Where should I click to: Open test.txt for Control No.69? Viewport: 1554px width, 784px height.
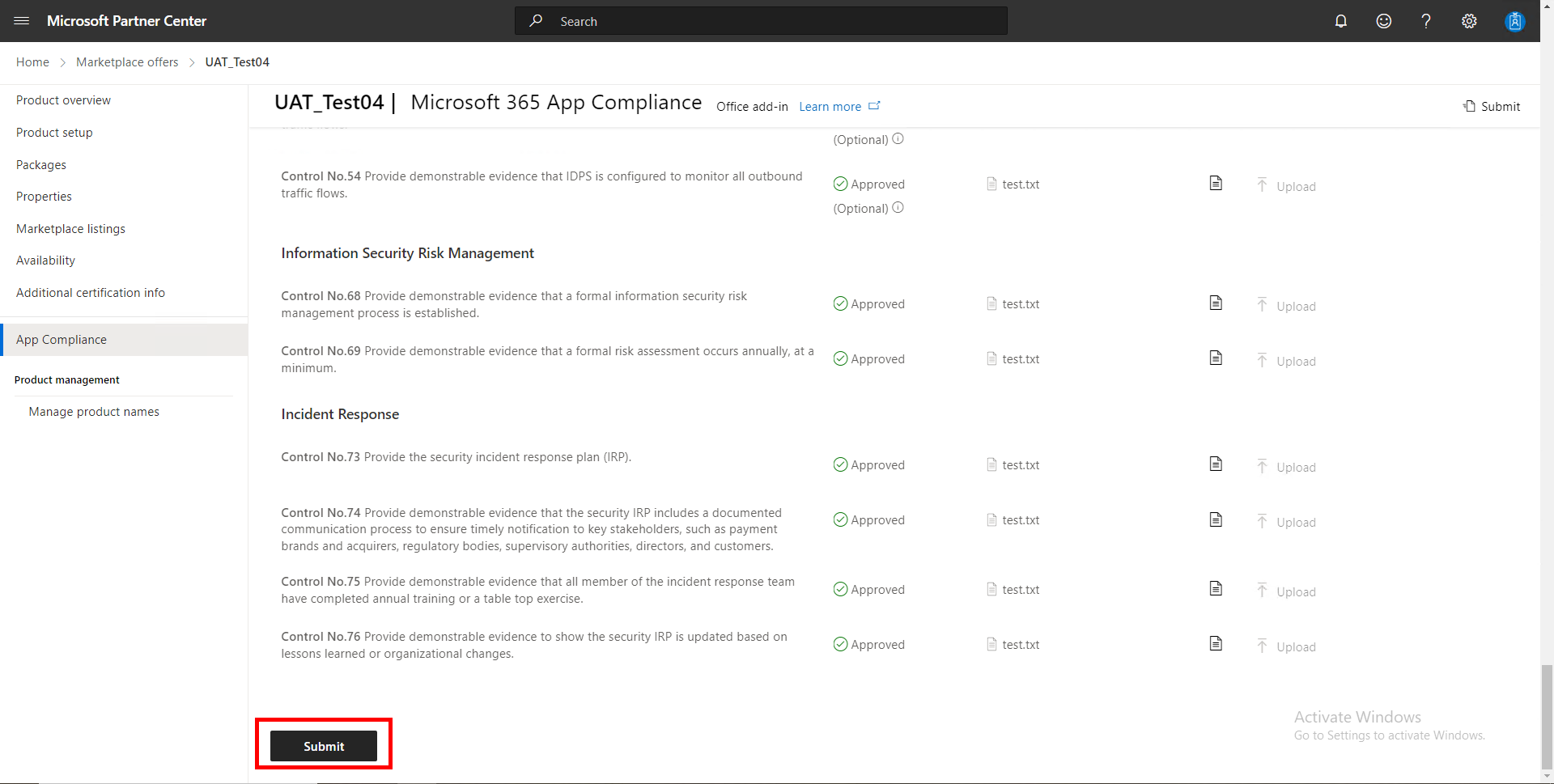(1013, 359)
